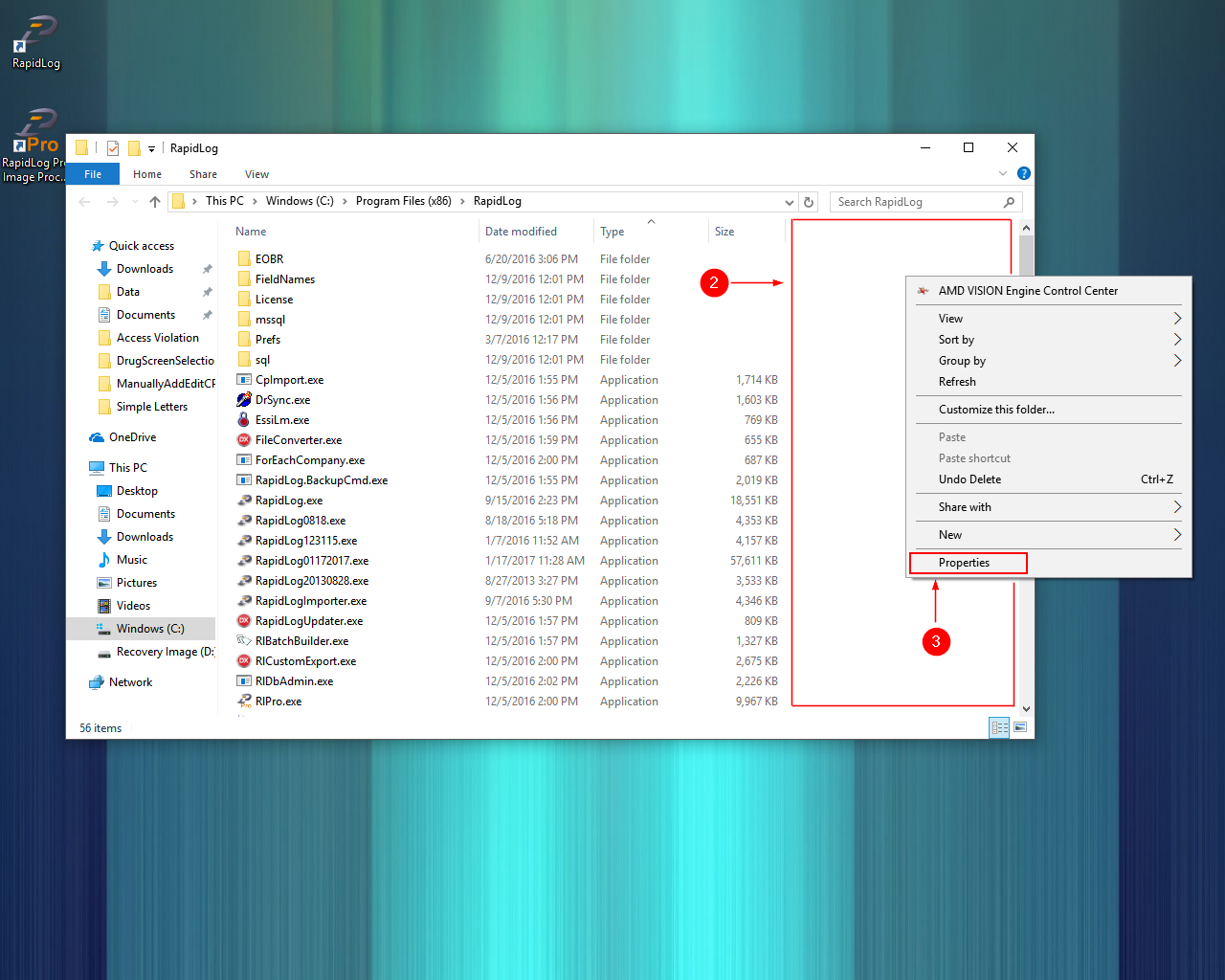This screenshot has height=980, width=1225.
Task: Click the EOBR folder icon
Action: [244, 259]
